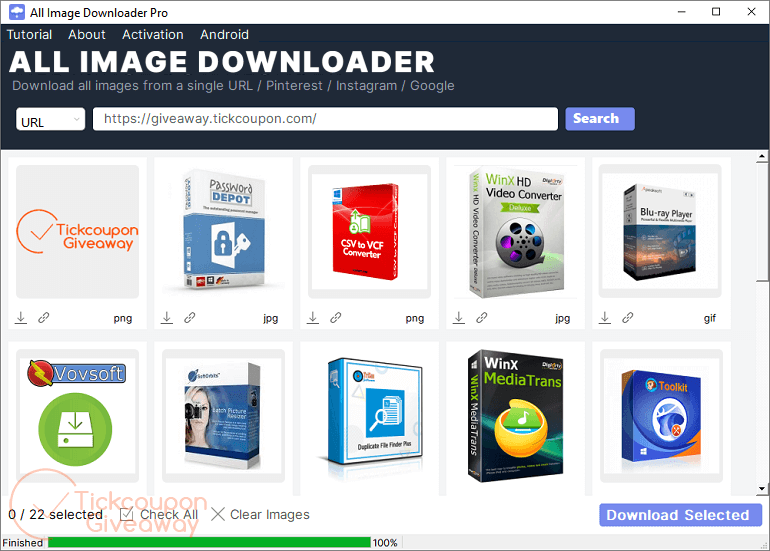This screenshot has width=770, height=551.
Task: Click the X icon beside Clear Images
Action: 218,514
